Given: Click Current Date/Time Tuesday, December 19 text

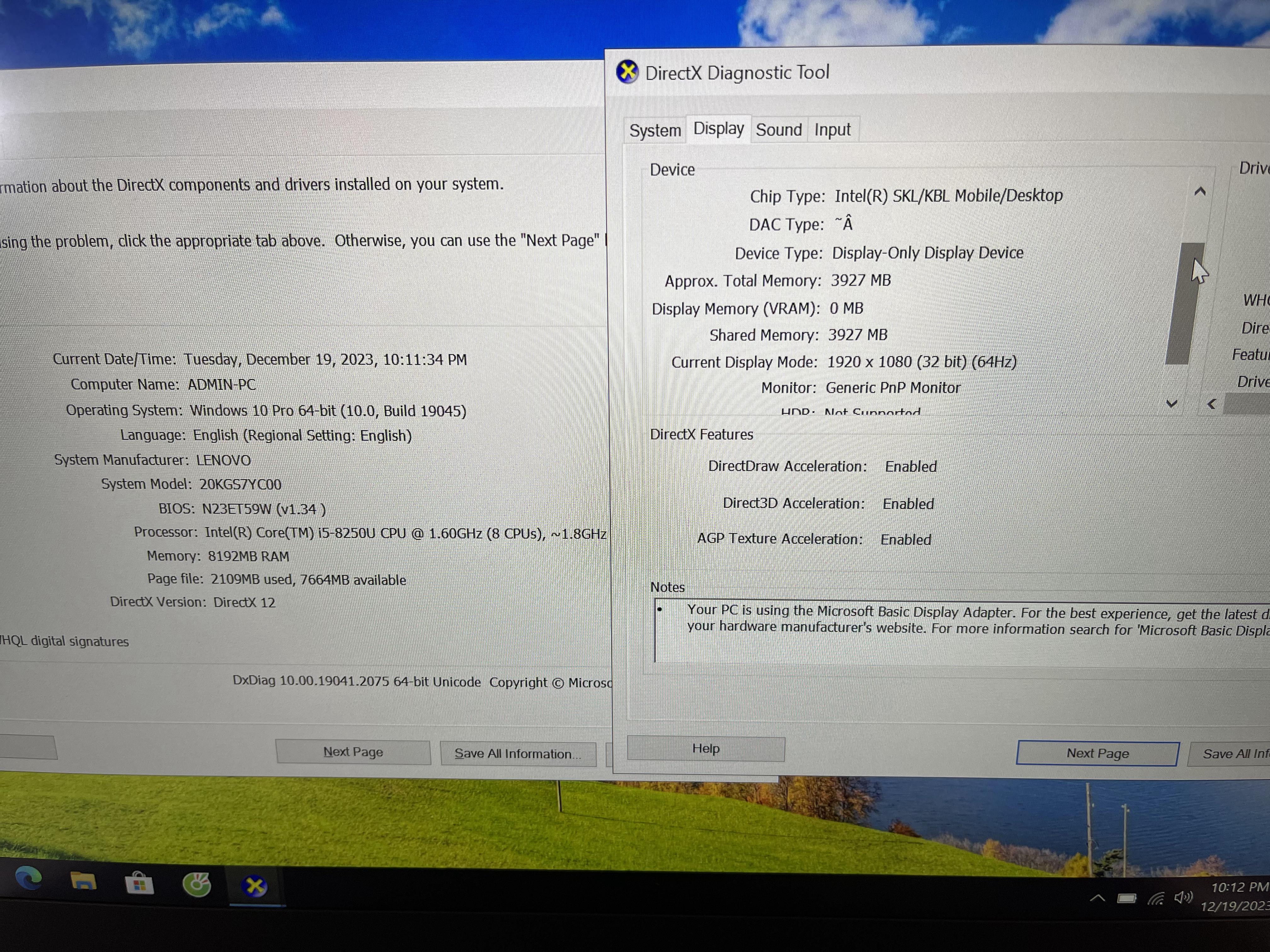Looking at the screenshot, I should click(260, 359).
